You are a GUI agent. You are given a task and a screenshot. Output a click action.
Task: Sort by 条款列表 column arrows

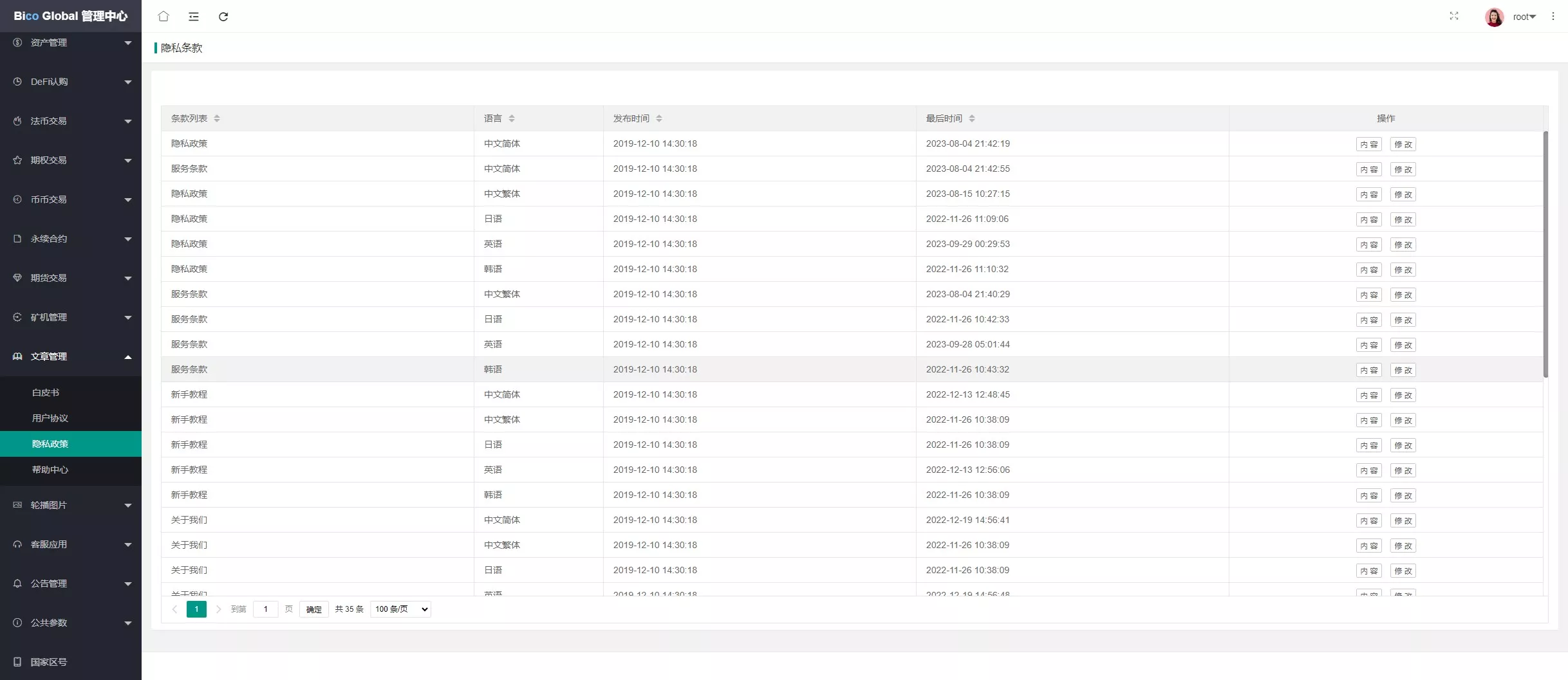coord(217,118)
